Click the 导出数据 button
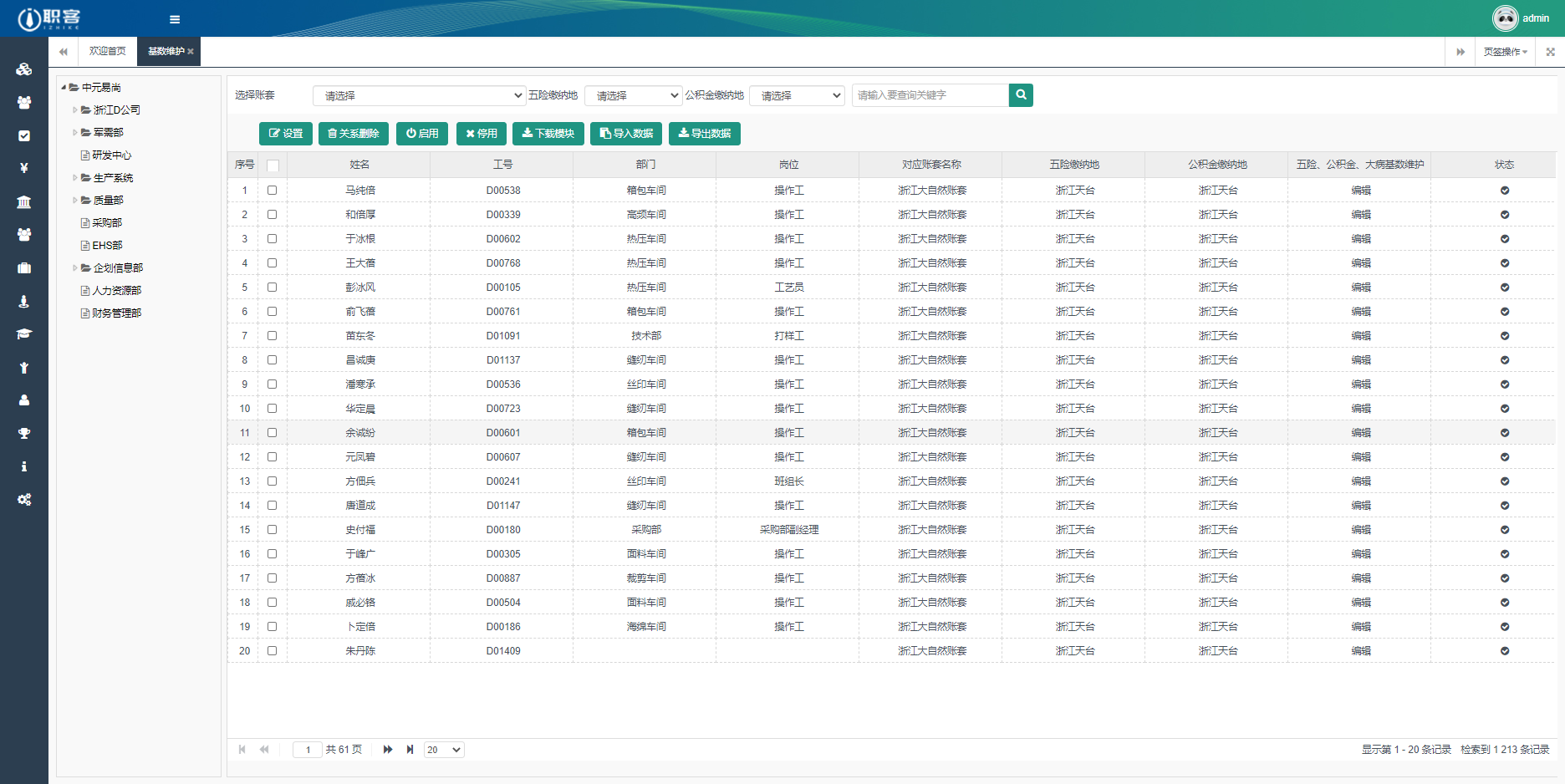 click(704, 134)
